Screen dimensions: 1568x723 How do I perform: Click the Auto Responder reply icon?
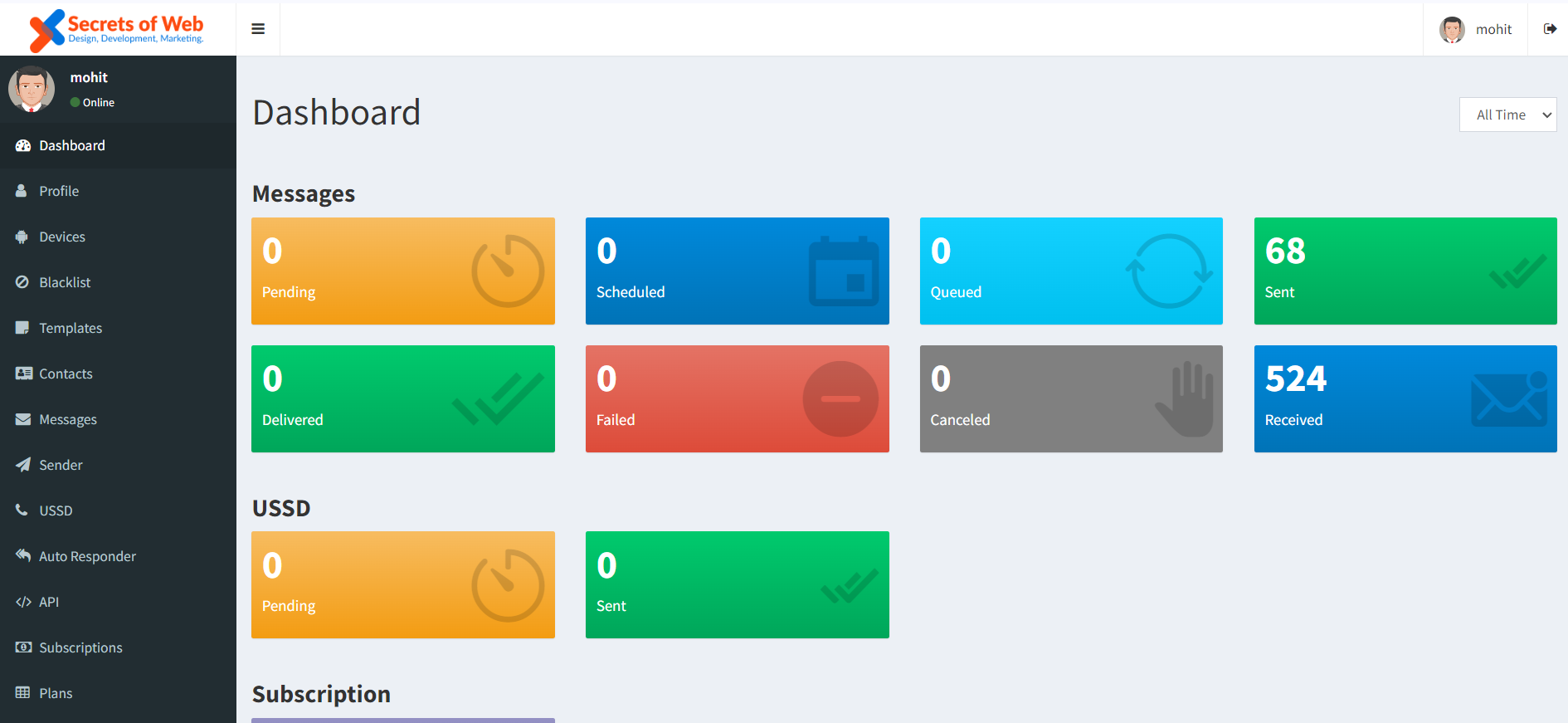[22, 556]
